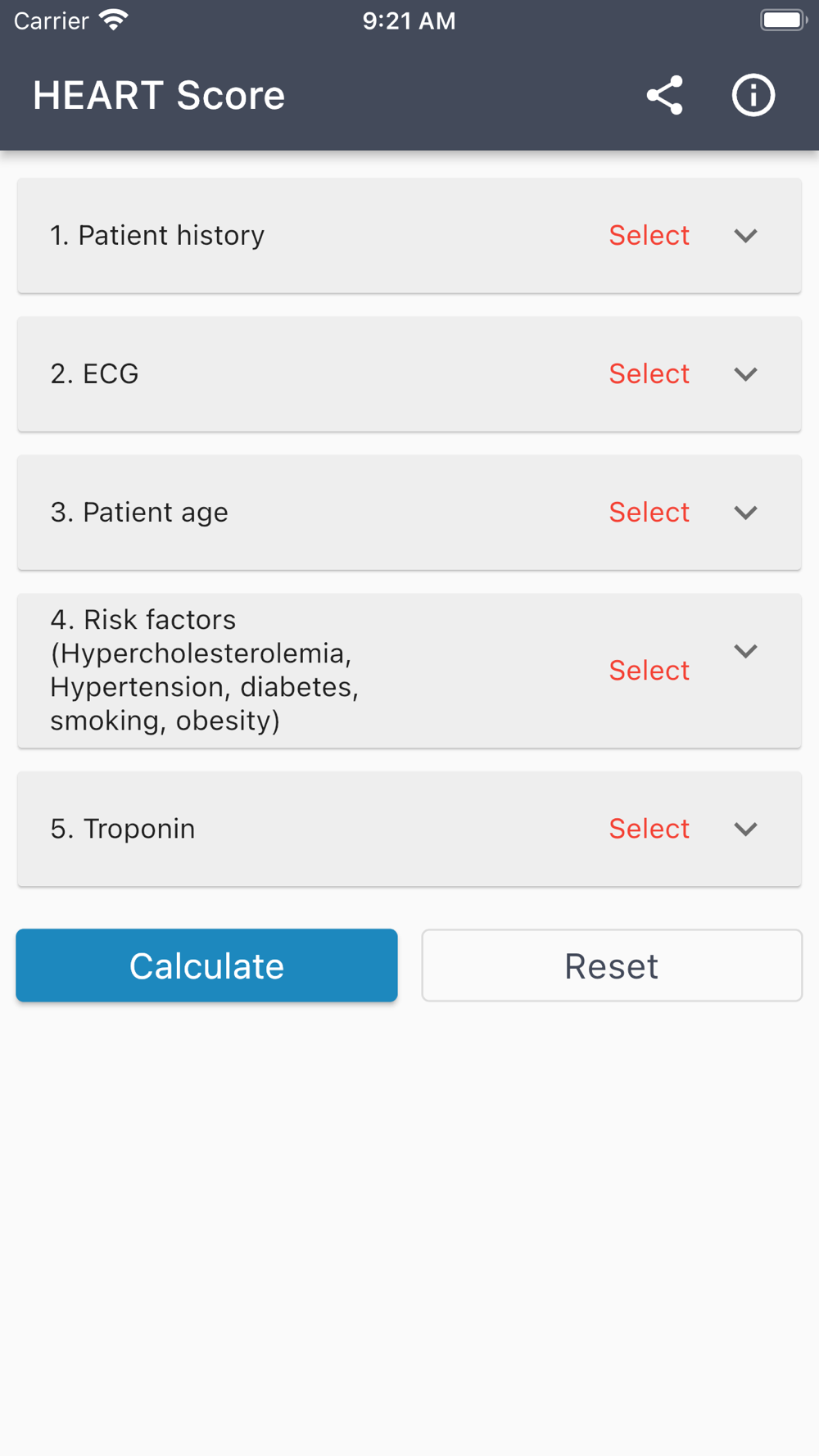Open the Select dropdown for Troponin
This screenshot has width=819, height=1456.
pyautogui.click(x=649, y=829)
